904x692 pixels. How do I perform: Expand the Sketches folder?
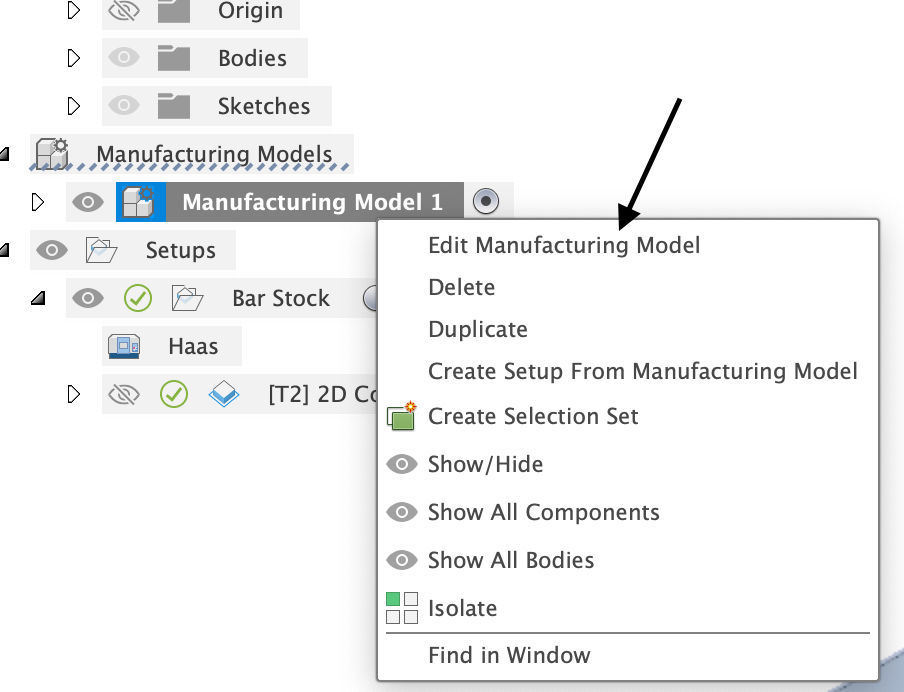point(73,105)
